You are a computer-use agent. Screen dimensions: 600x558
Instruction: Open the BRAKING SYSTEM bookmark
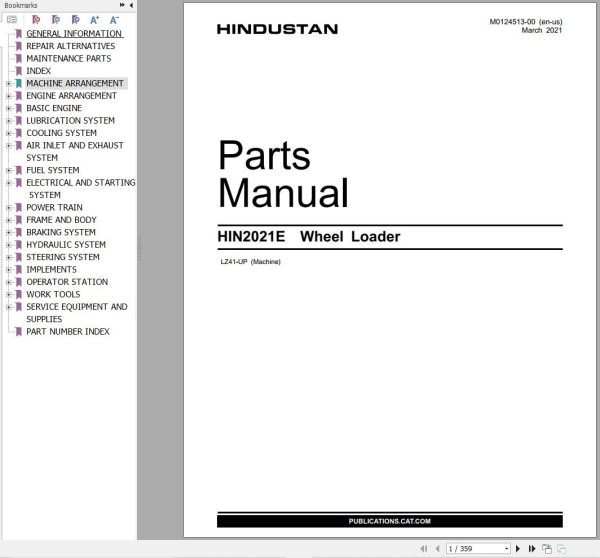point(61,232)
